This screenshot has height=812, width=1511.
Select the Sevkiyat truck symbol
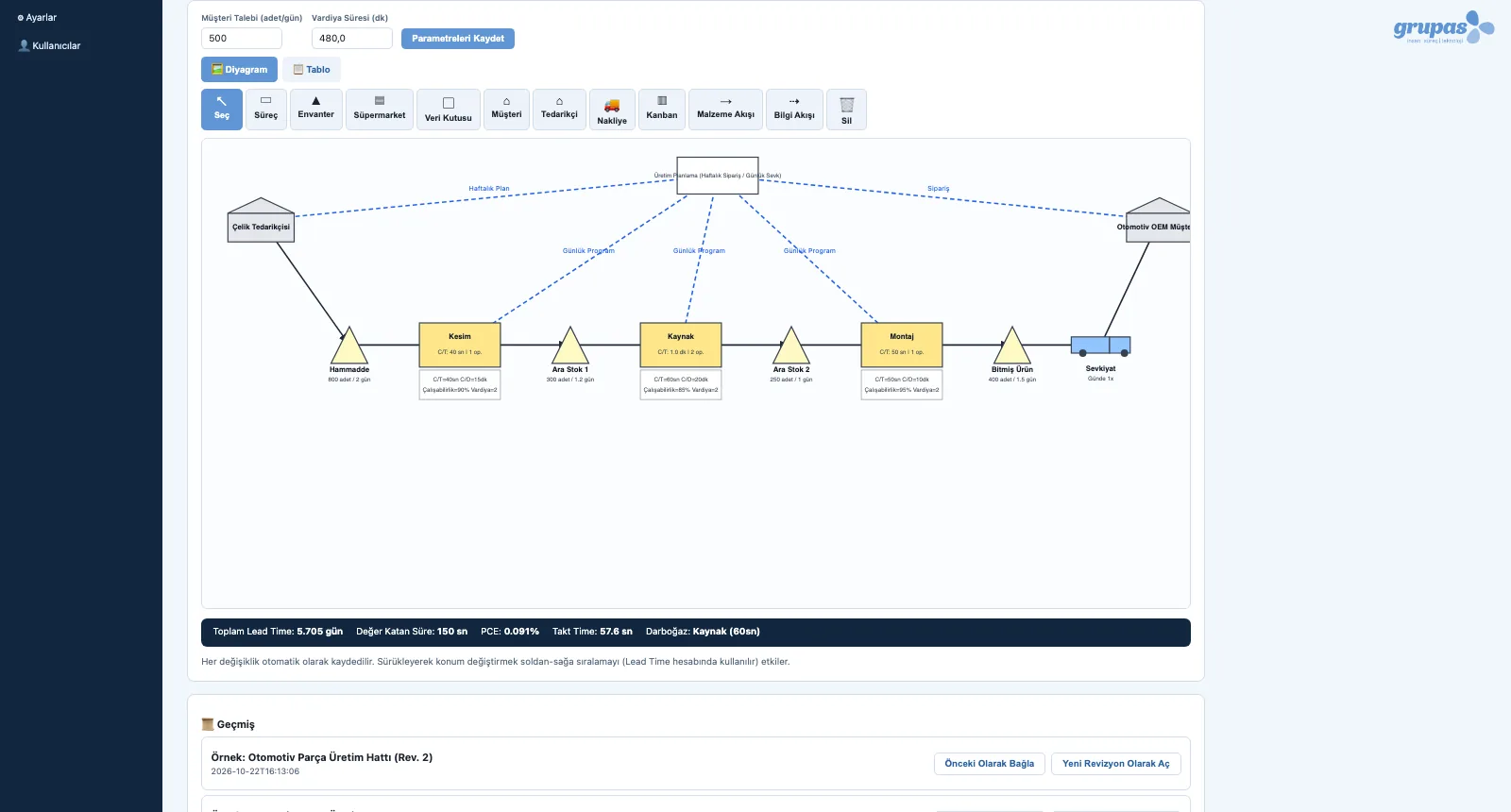[x=1101, y=347]
